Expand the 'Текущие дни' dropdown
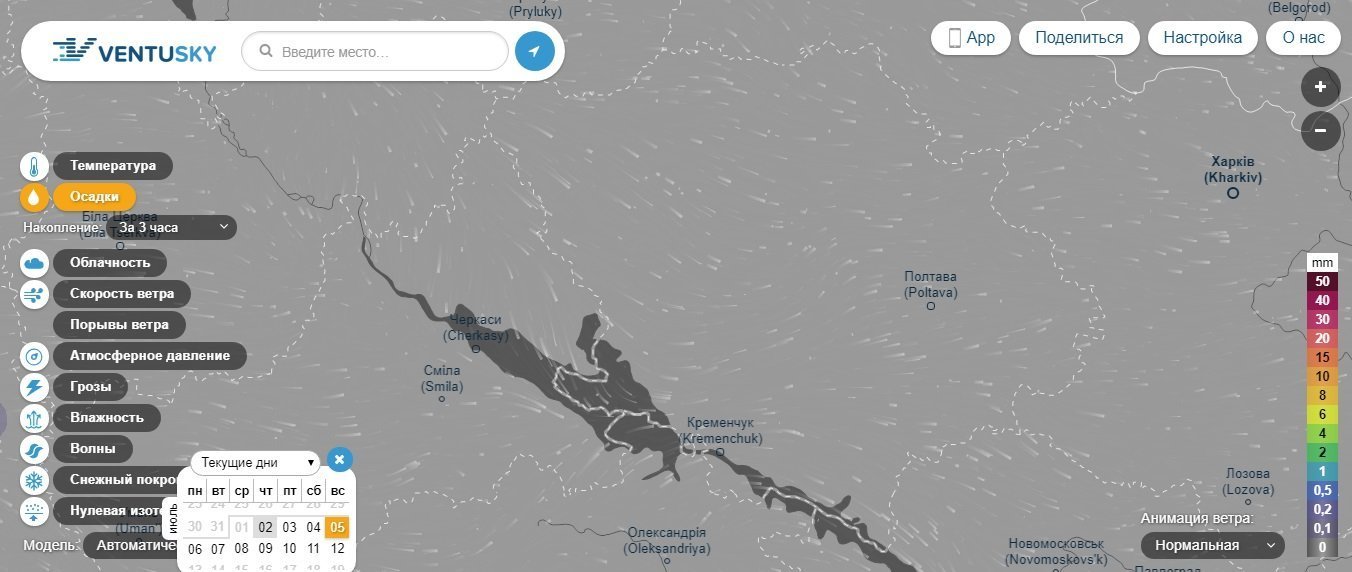 pyautogui.click(x=258, y=463)
